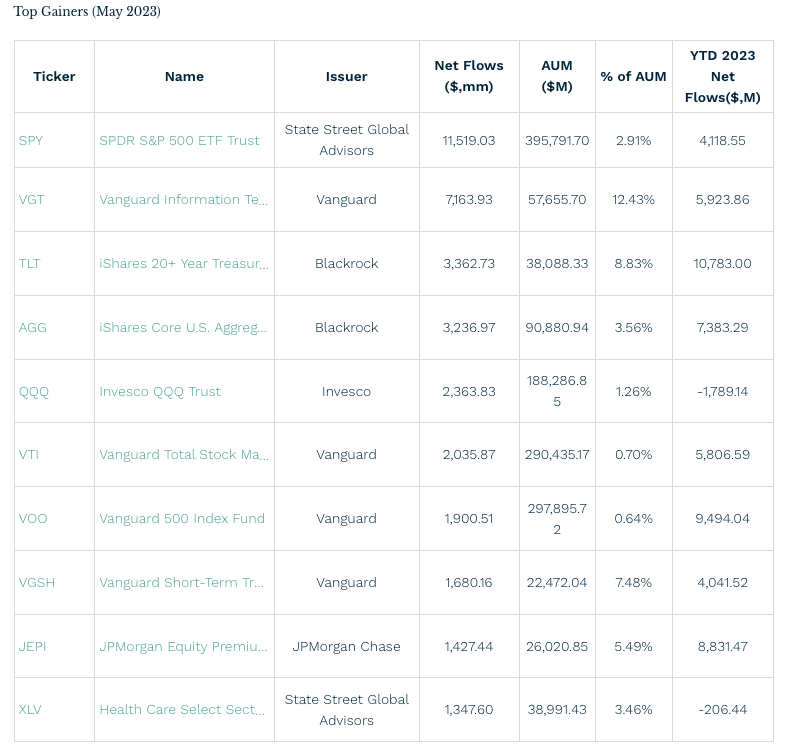
Task: Click SPY AUM value 395,791.70
Action: coord(557,141)
